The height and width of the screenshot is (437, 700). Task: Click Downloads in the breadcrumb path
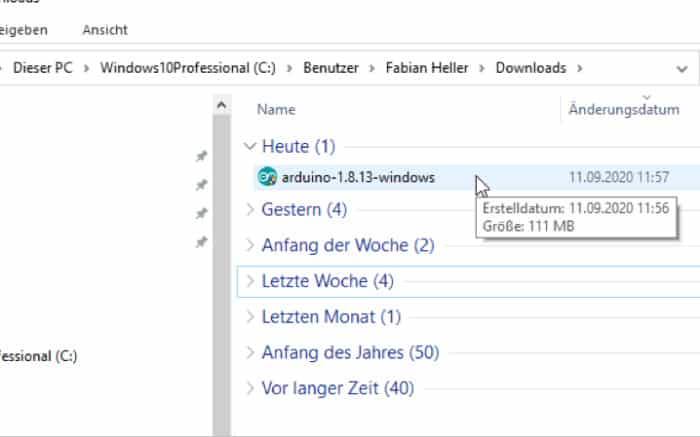coord(531,68)
